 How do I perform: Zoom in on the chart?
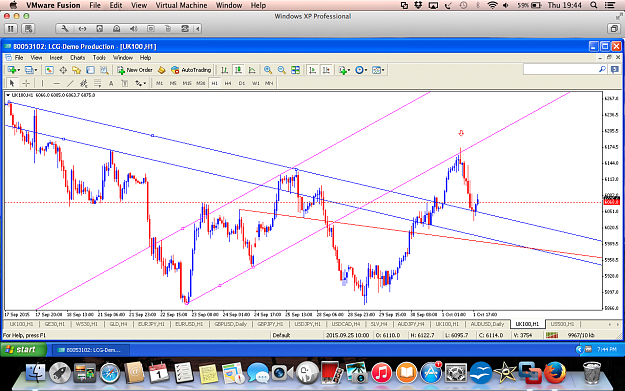coord(268,70)
